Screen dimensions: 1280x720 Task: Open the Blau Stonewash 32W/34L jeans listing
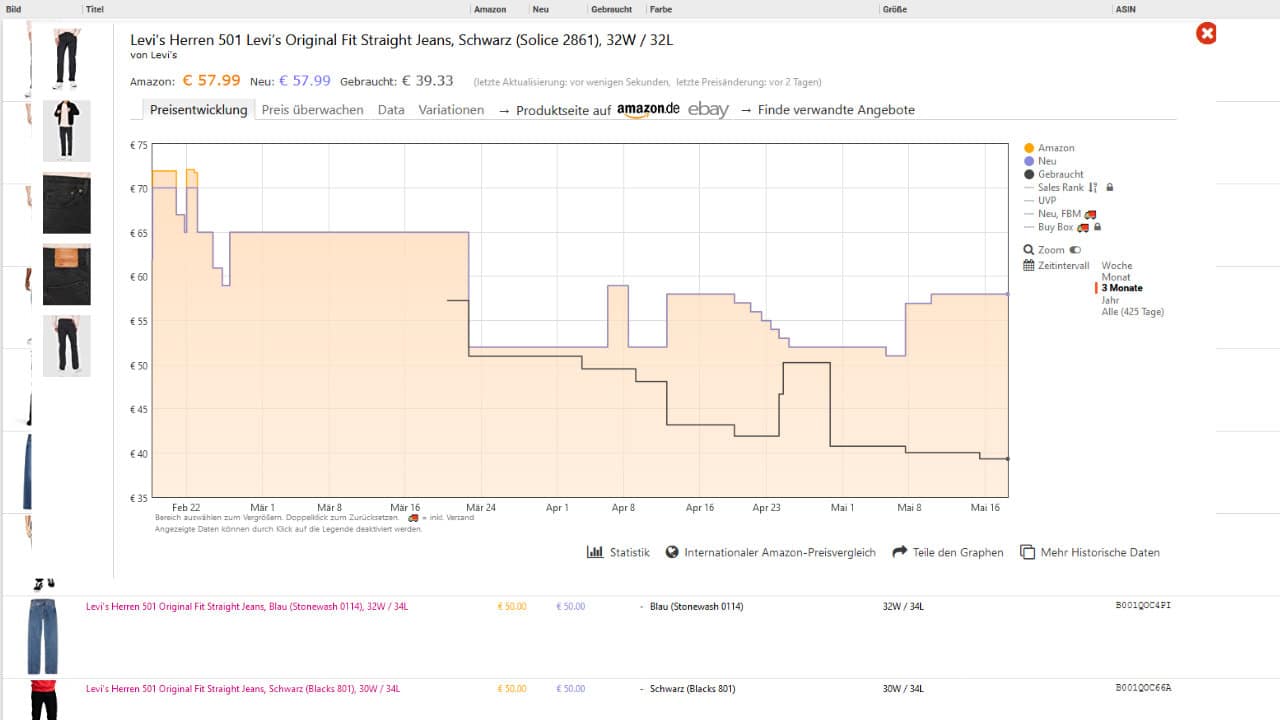click(x=246, y=606)
